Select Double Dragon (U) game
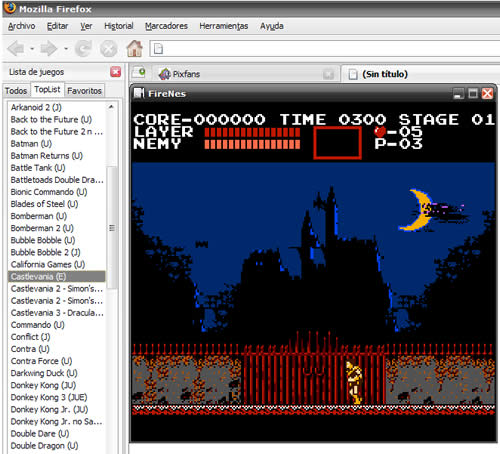Image resolution: width=500 pixels, height=454 pixels. pyautogui.click(x=57, y=446)
